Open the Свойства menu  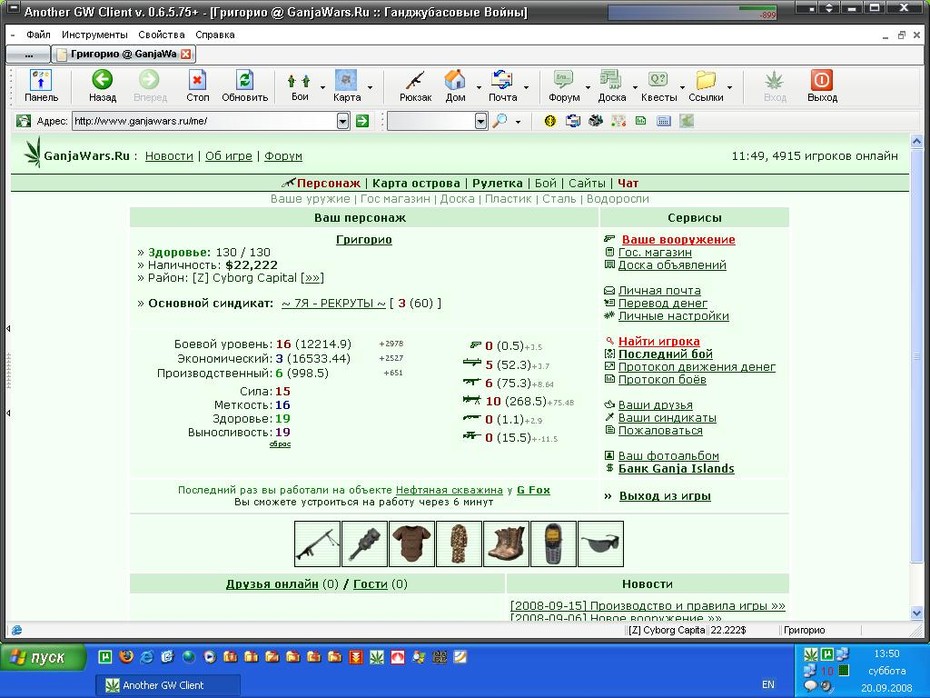(161, 34)
